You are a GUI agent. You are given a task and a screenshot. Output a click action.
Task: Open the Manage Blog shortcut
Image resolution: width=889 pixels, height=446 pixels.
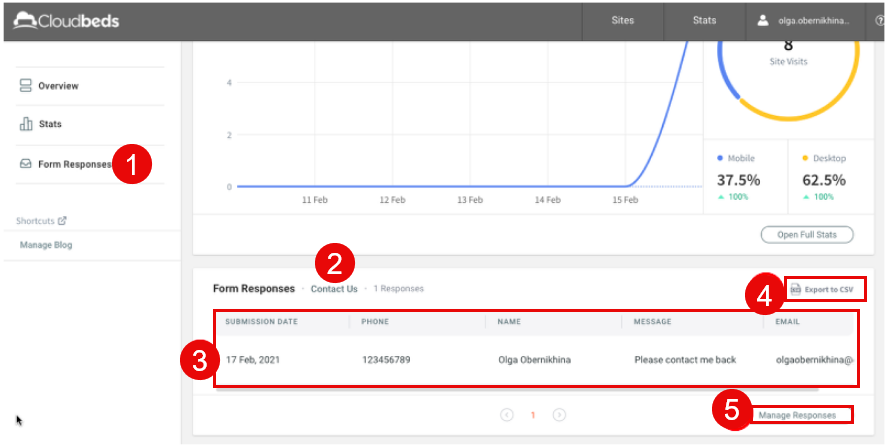pos(46,245)
